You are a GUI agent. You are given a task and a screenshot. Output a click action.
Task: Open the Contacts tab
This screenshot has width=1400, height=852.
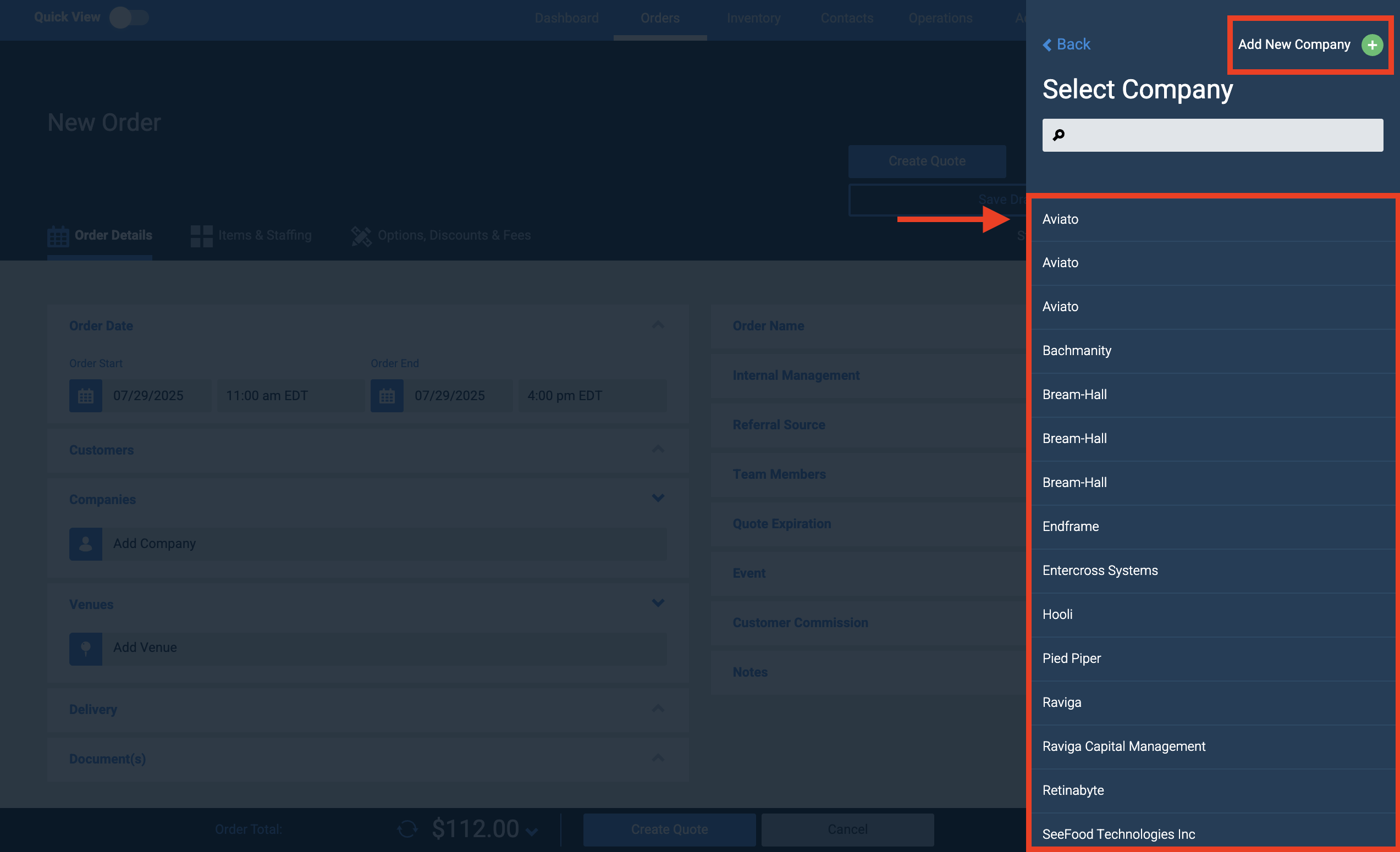847,18
